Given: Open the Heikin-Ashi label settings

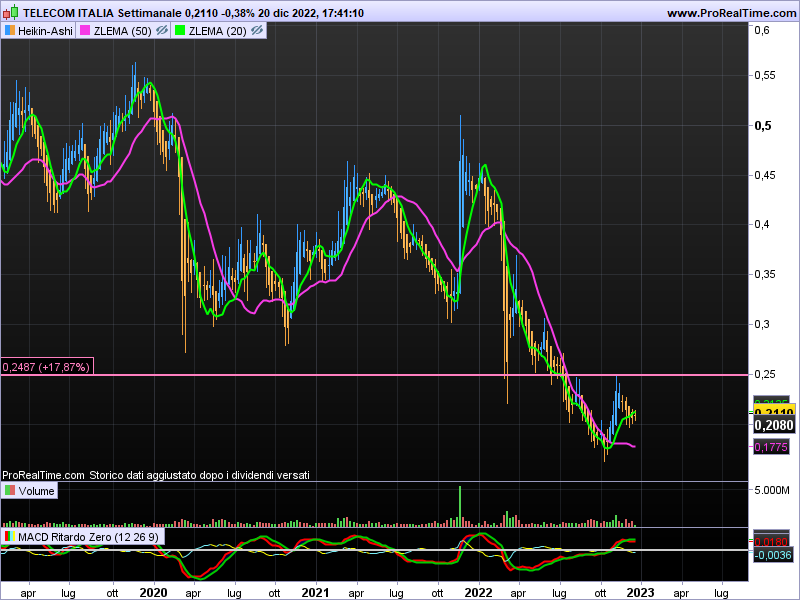Looking at the screenshot, I should [x=44, y=31].
